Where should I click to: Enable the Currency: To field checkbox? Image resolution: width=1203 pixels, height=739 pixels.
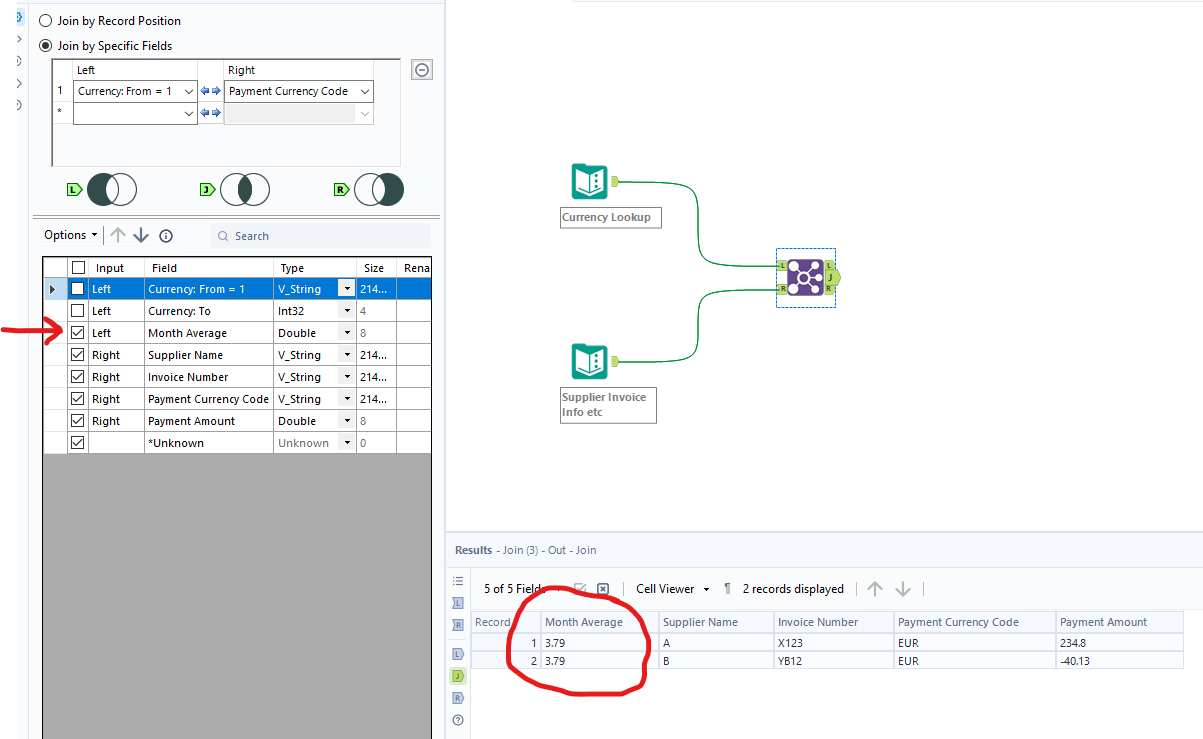pos(77,310)
